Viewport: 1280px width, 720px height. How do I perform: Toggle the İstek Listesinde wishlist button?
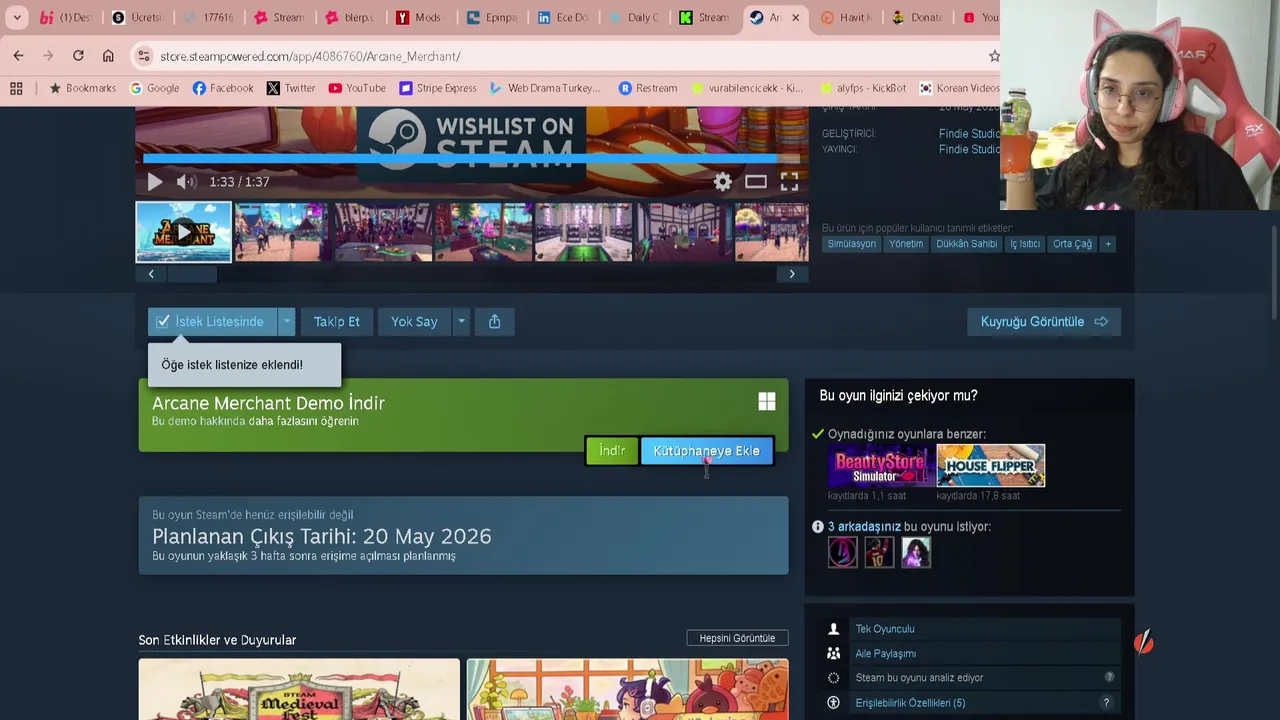click(211, 322)
